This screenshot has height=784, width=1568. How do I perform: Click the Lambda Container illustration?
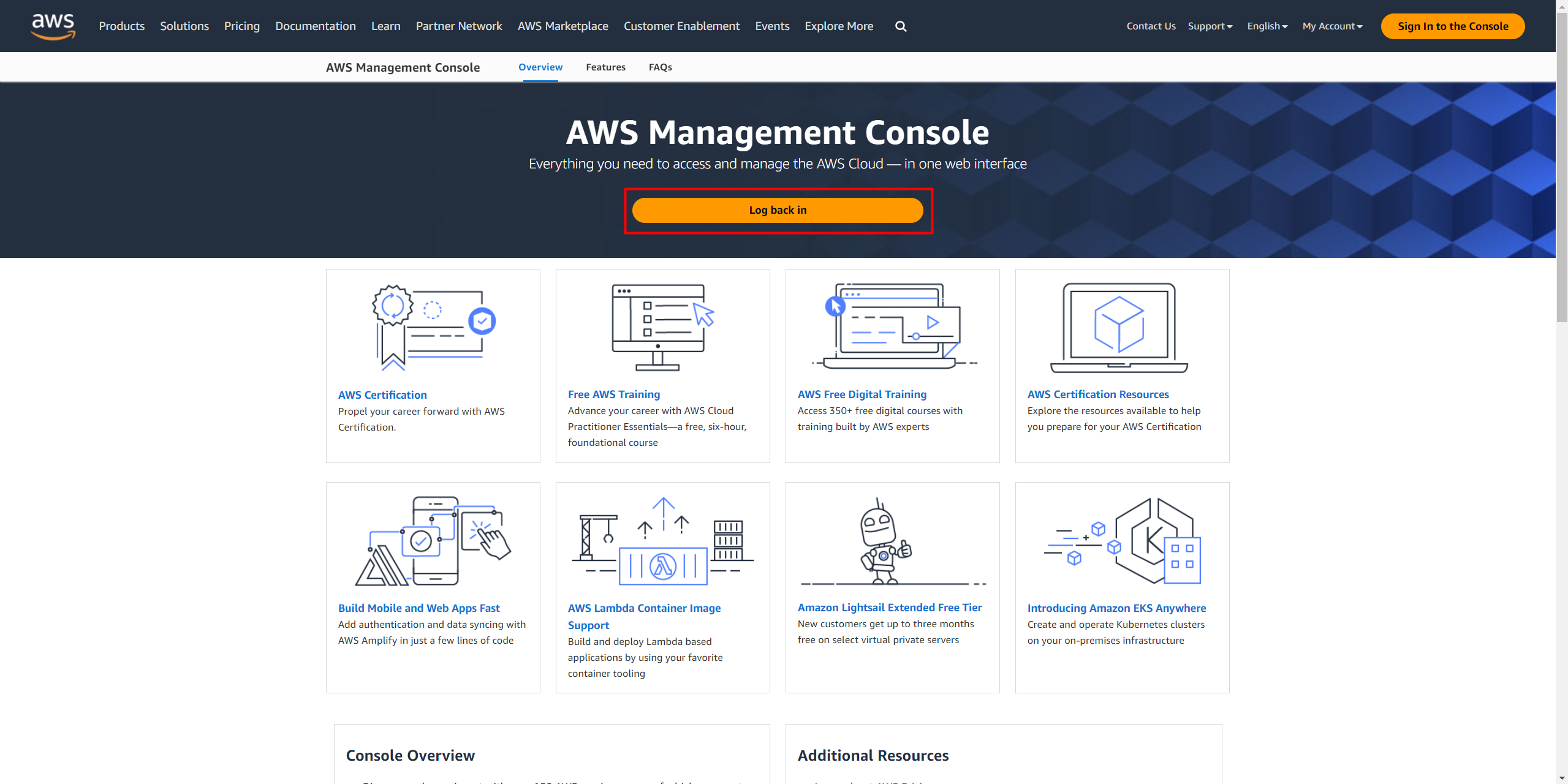coord(663,541)
